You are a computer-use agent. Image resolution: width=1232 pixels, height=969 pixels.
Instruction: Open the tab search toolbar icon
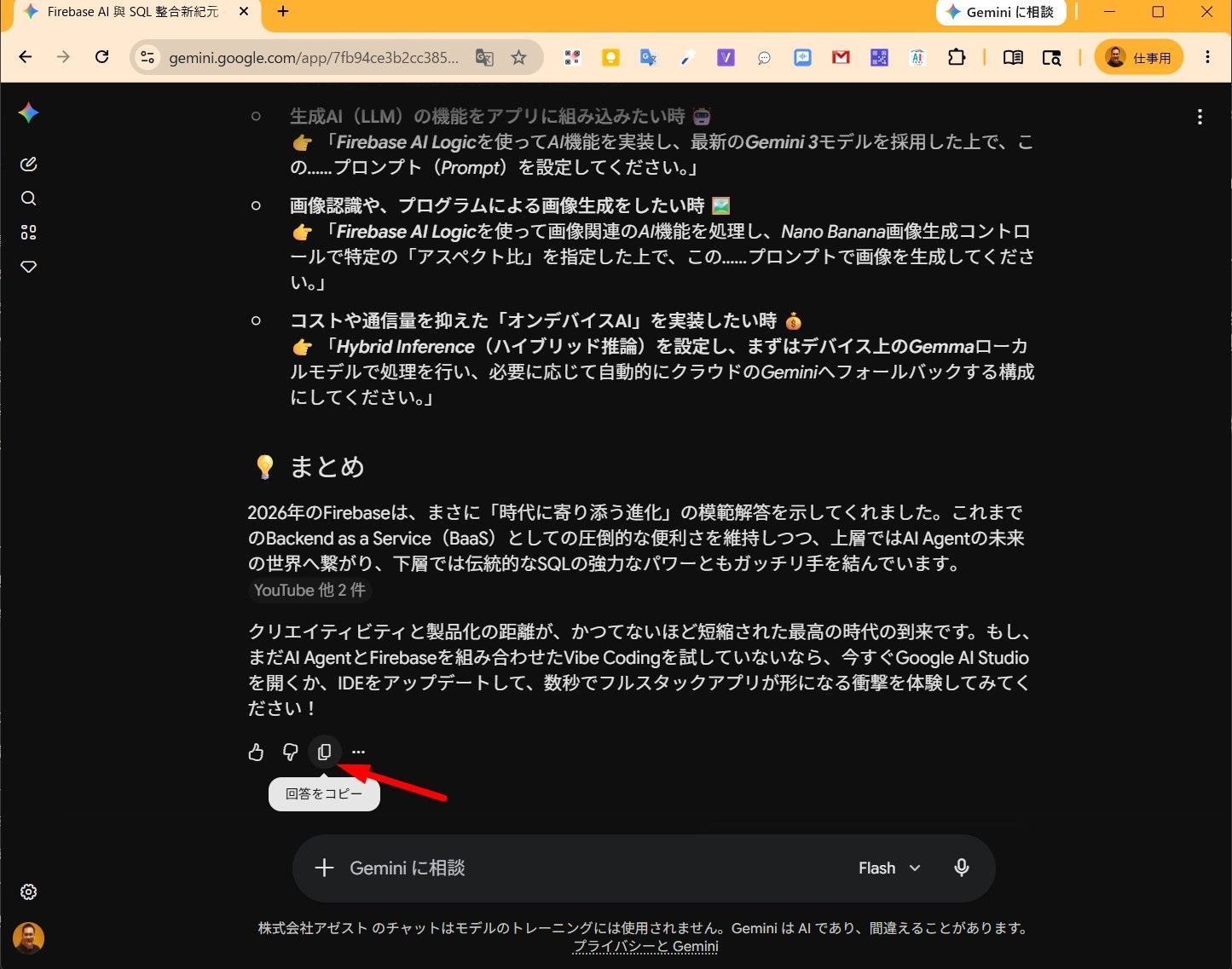coord(1052,57)
